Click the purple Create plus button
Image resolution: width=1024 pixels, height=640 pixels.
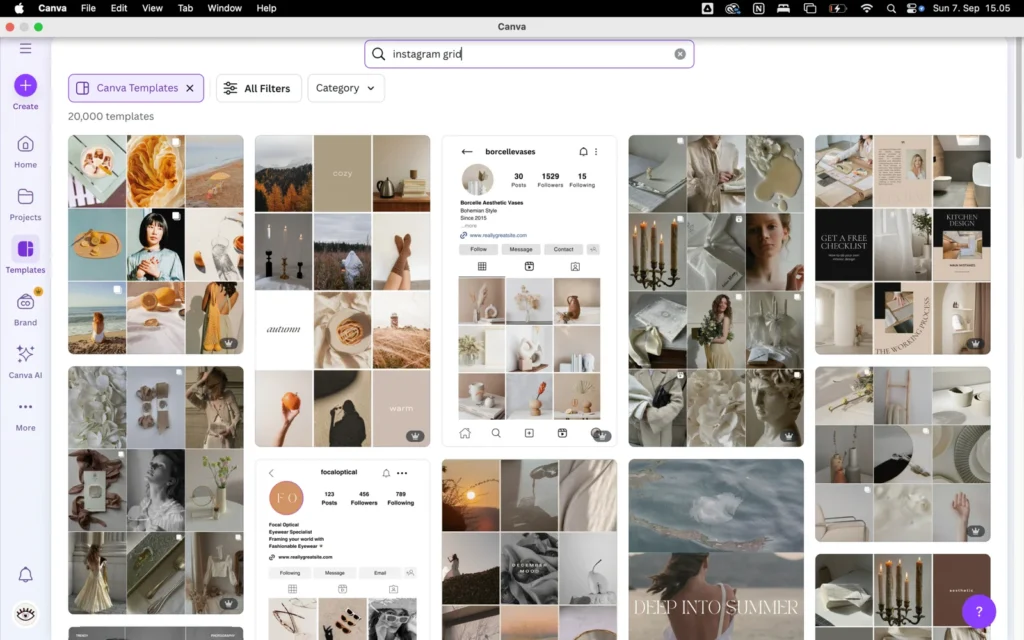25,85
